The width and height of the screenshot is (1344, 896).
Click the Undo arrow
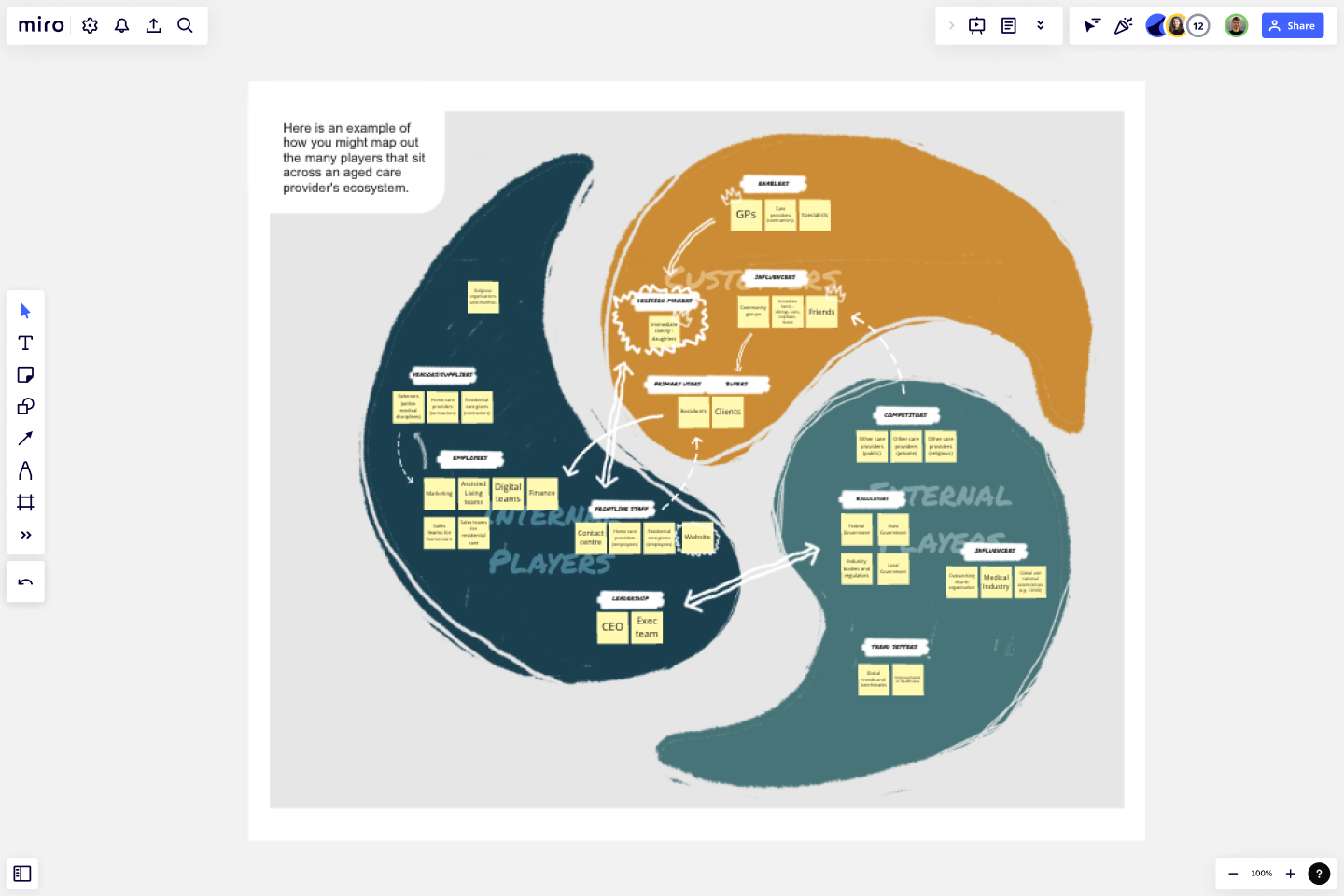[25, 581]
